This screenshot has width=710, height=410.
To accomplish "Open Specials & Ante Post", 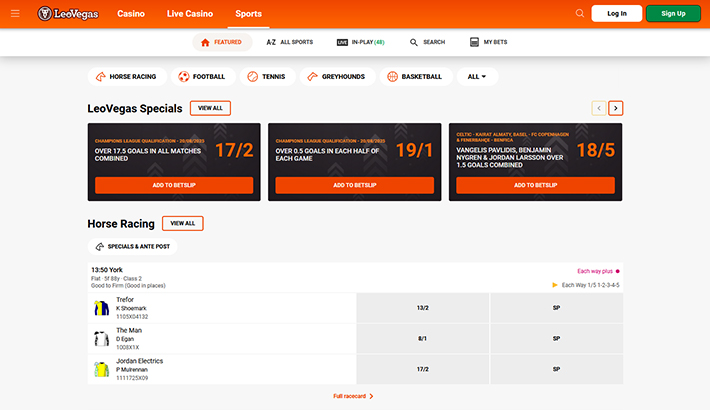I will (133, 246).
